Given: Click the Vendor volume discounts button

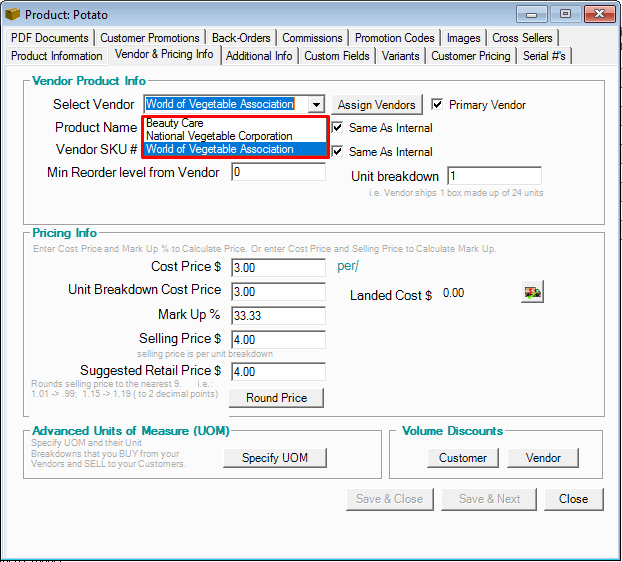Looking at the screenshot, I should [543, 458].
